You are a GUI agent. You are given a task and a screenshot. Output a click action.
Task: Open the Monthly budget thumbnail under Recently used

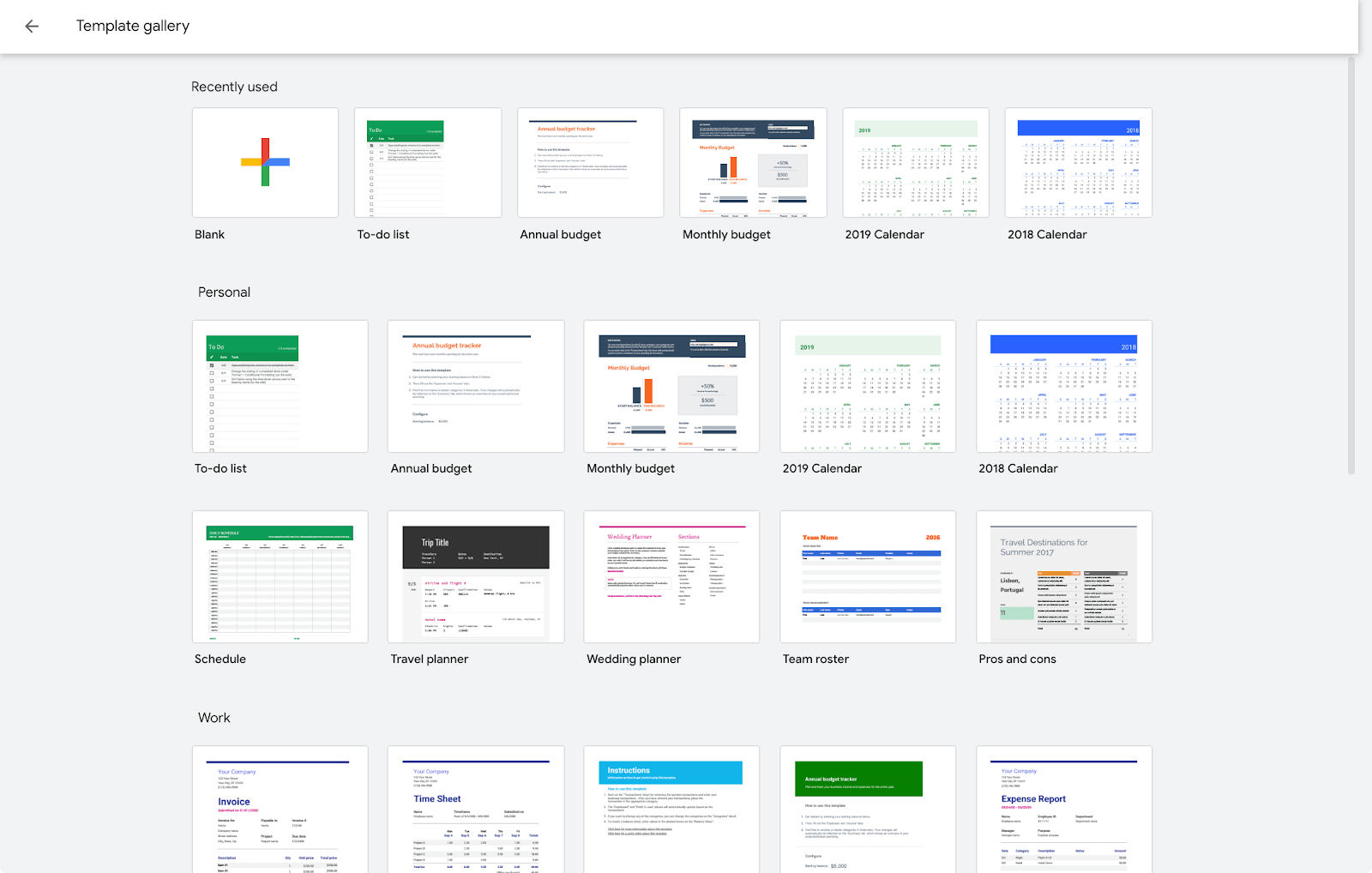(x=753, y=162)
